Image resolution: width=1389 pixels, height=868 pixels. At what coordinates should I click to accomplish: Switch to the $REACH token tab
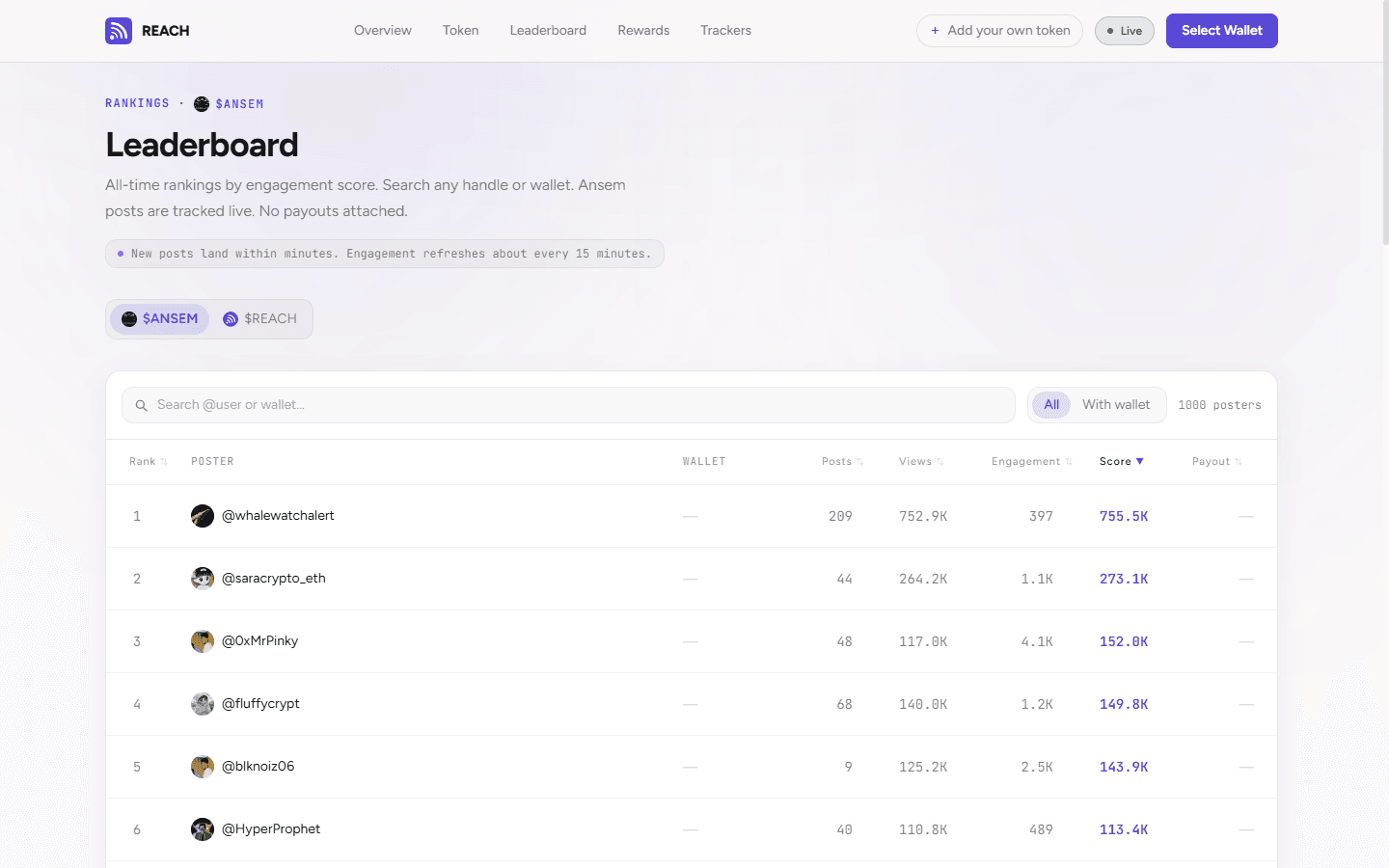pos(260,319)
